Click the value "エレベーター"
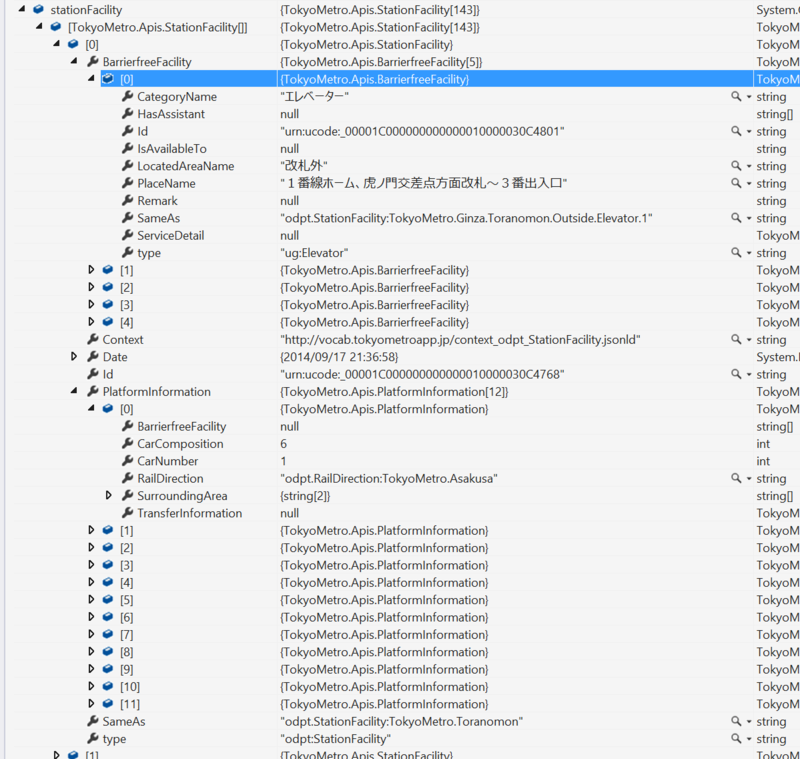 314,96
